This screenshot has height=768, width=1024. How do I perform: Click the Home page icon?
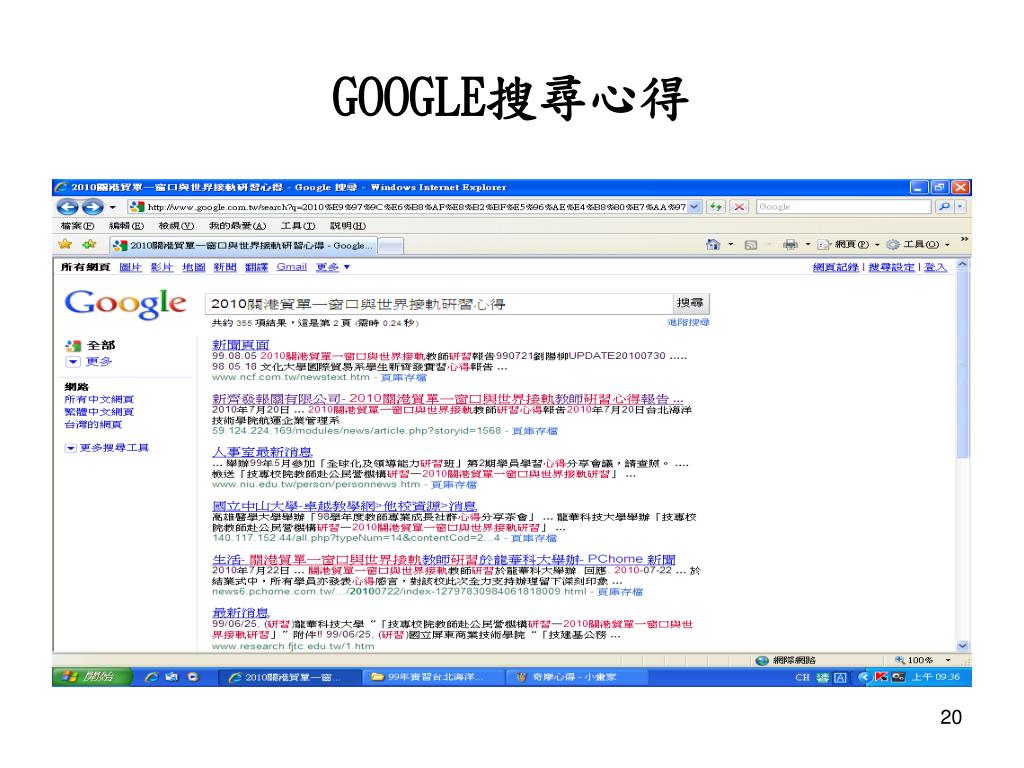[712, 245]
